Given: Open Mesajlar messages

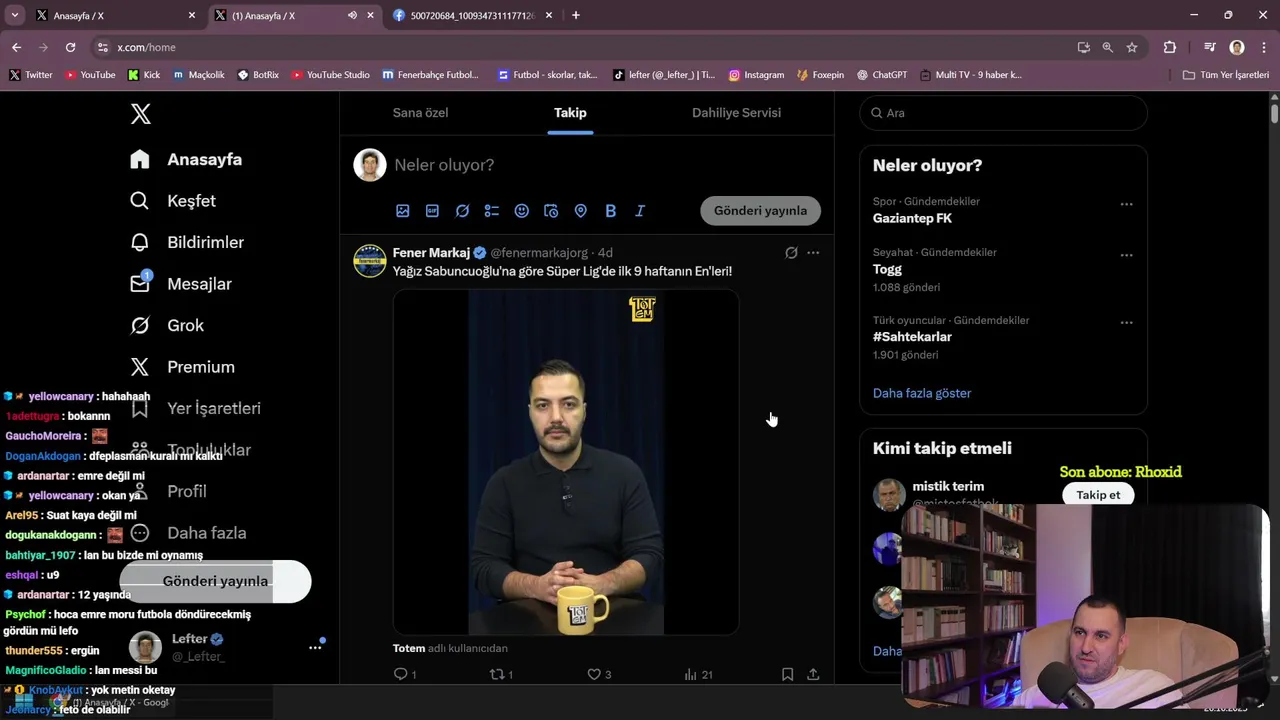Looking at the screenshot, I should pyautogui.click(x=181, y=284).
